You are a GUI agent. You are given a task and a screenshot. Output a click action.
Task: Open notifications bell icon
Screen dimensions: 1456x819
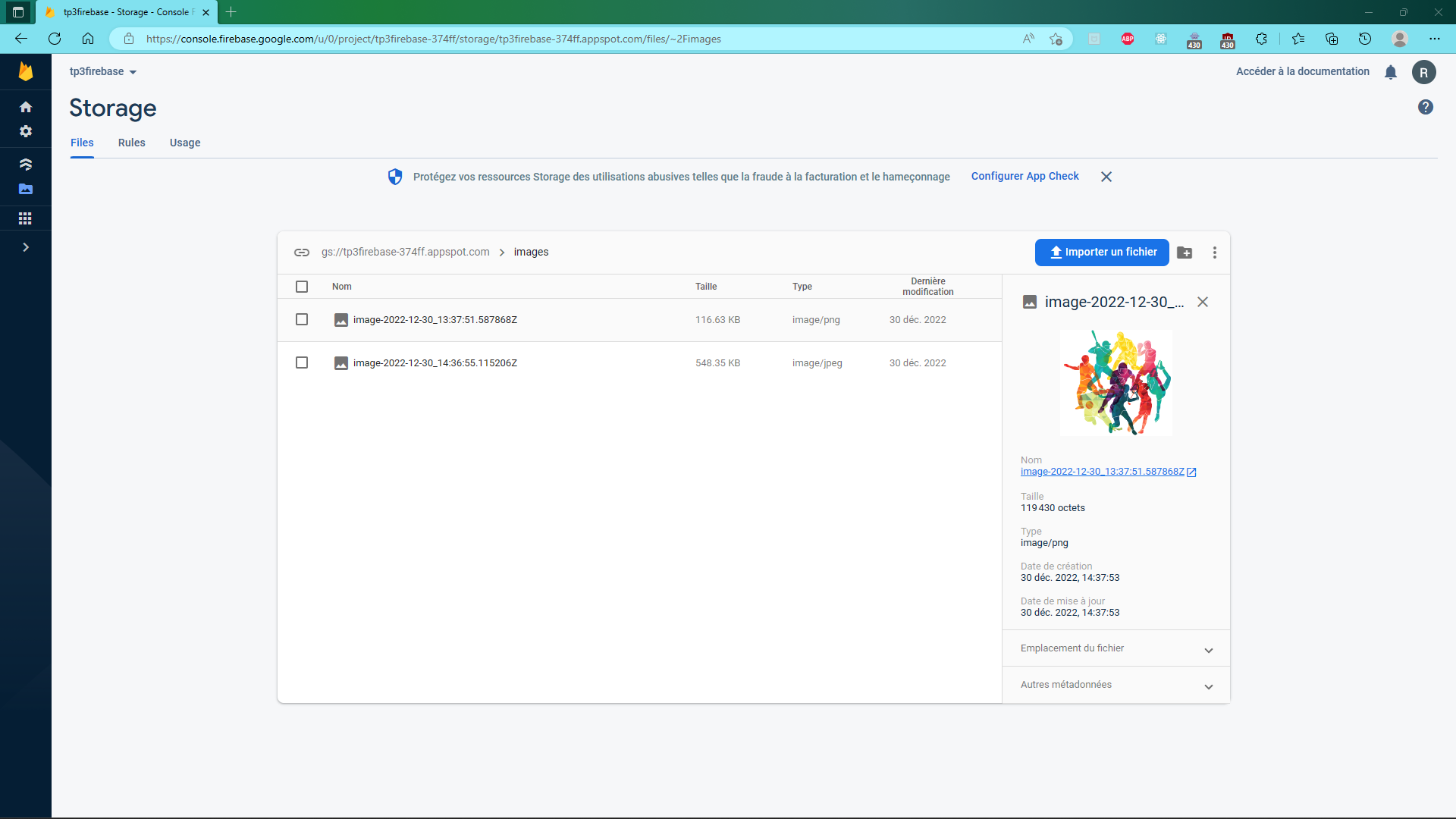1390,72
